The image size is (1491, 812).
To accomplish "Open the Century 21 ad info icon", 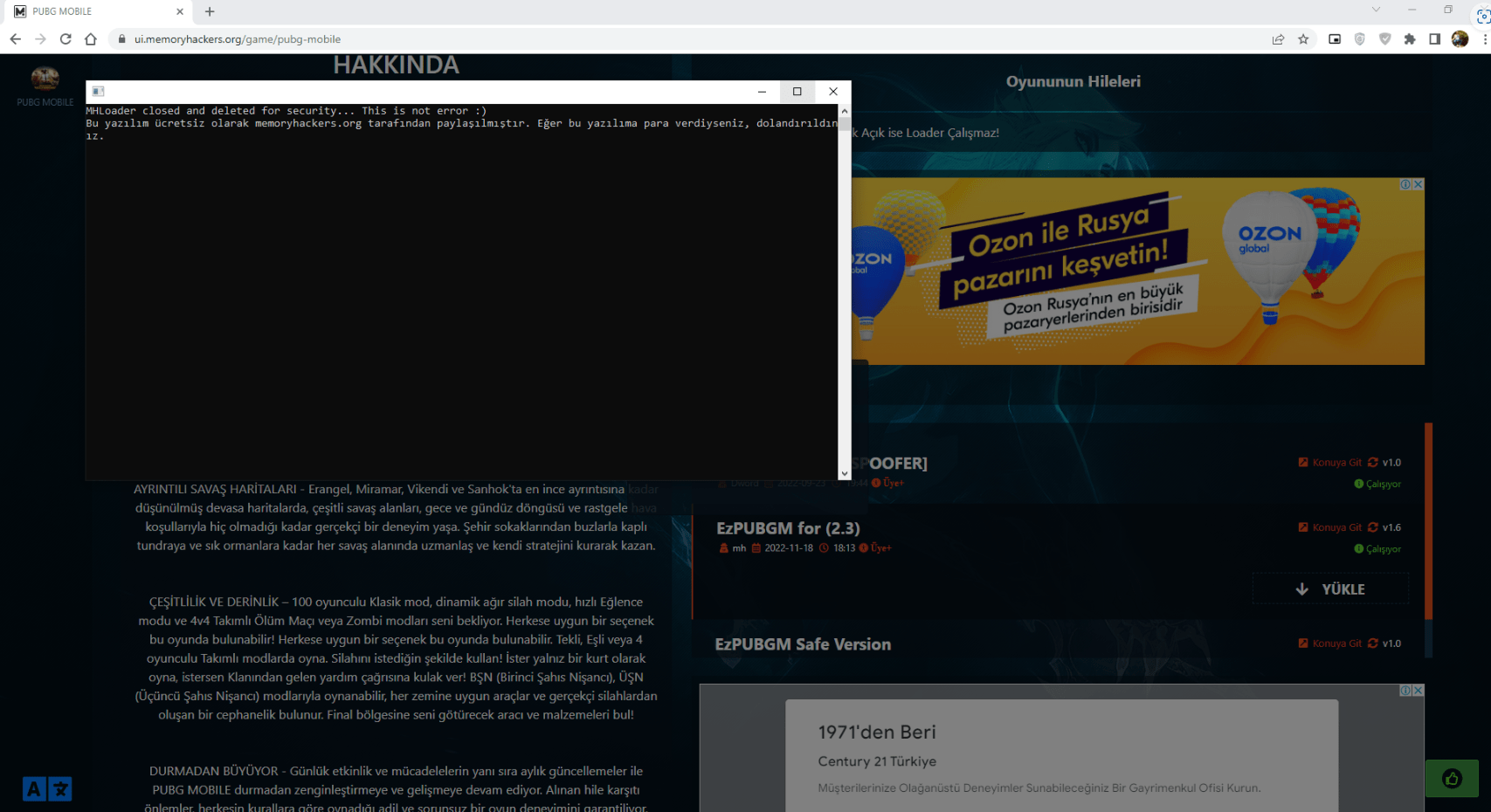I will click(x=1406, y=691).
